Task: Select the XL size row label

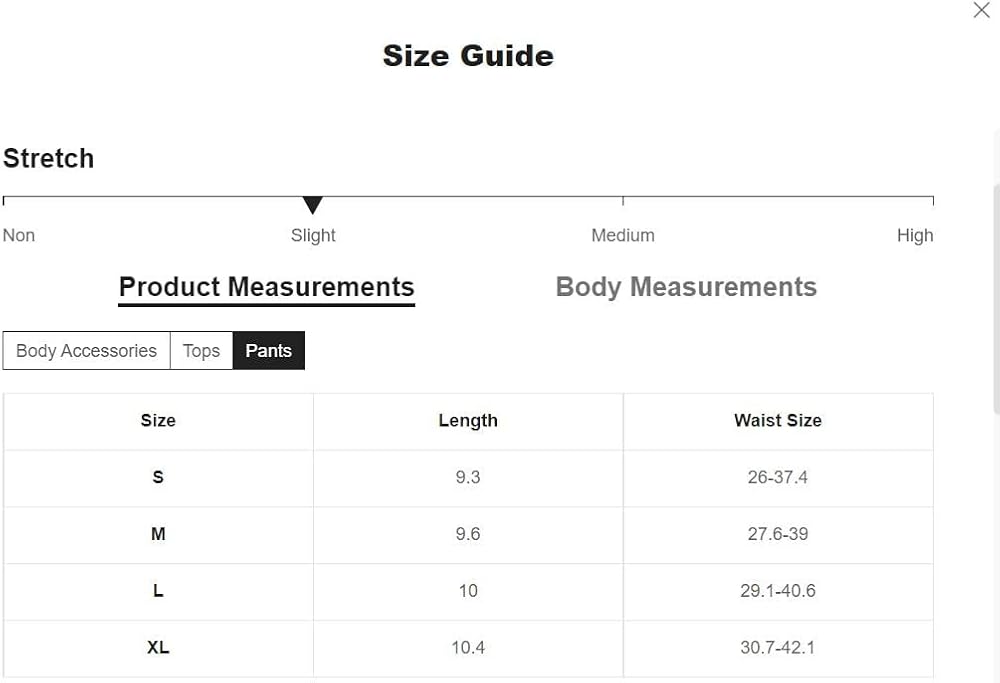Action: [x=158, y=648]
